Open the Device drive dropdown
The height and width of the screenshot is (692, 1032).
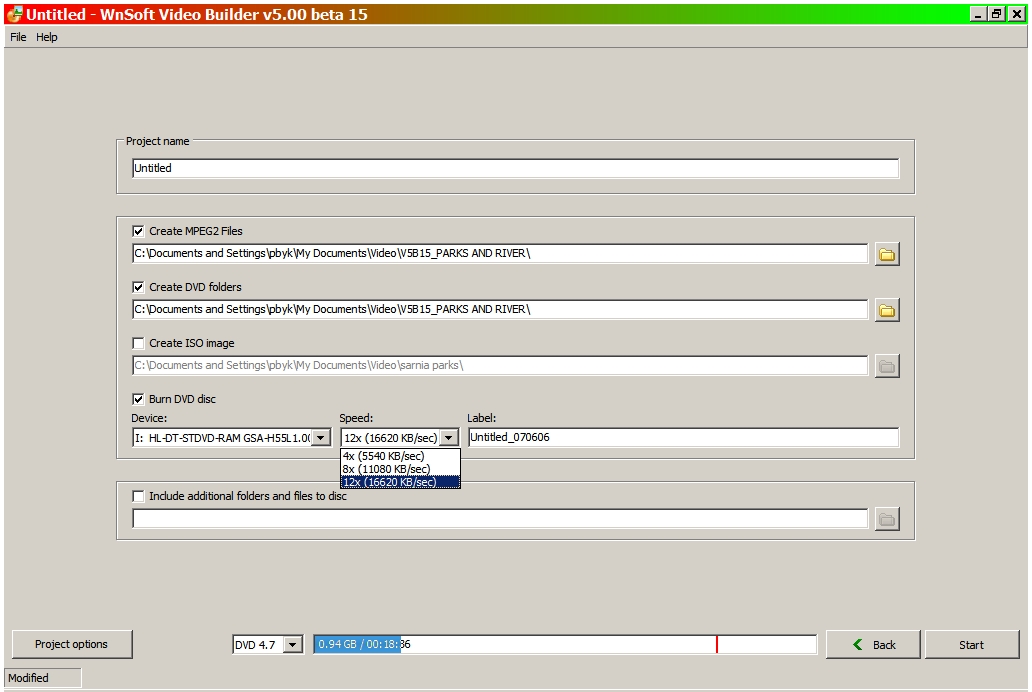[x=321, y=438]
